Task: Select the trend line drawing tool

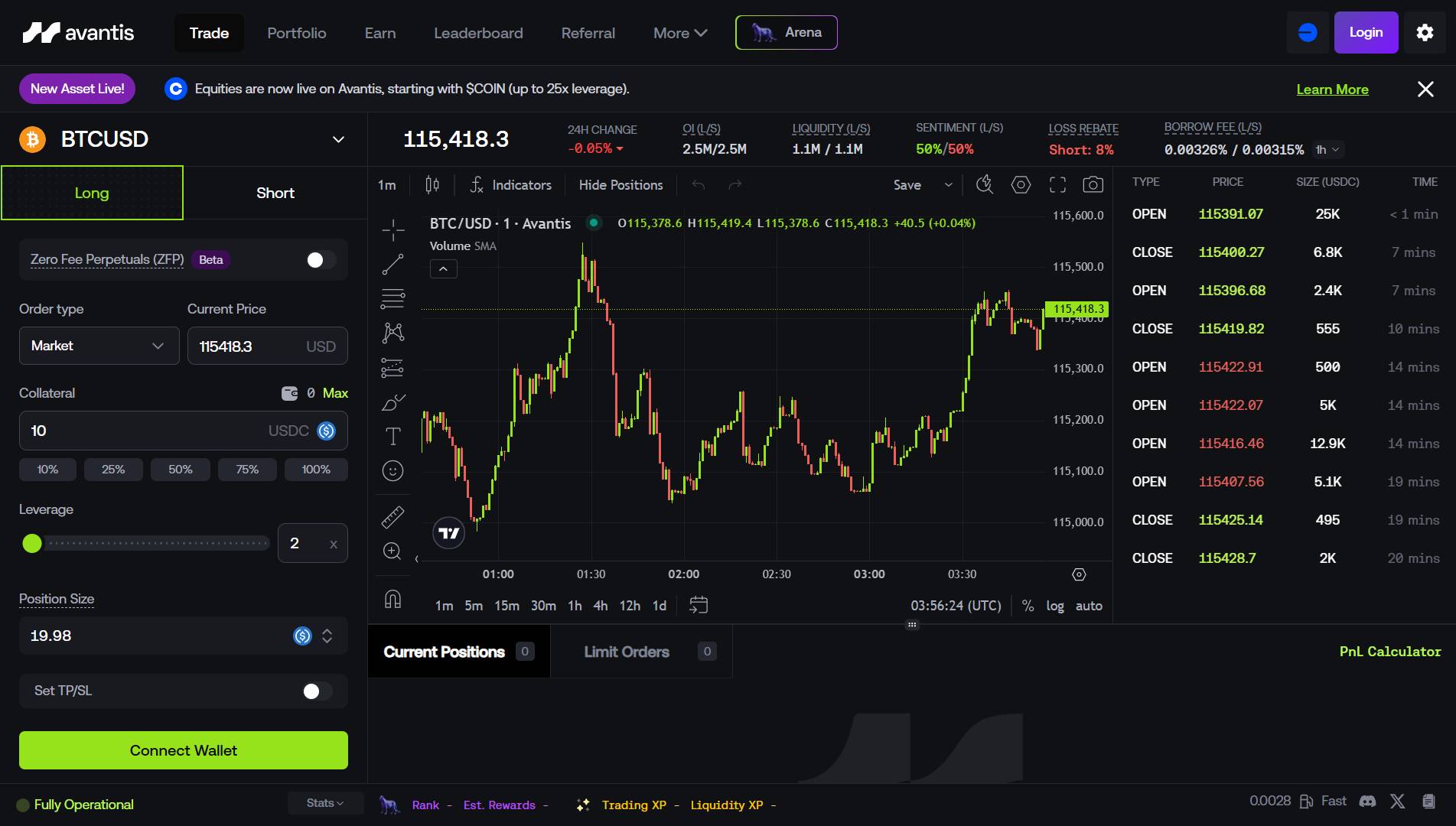Action: [393, 265]
